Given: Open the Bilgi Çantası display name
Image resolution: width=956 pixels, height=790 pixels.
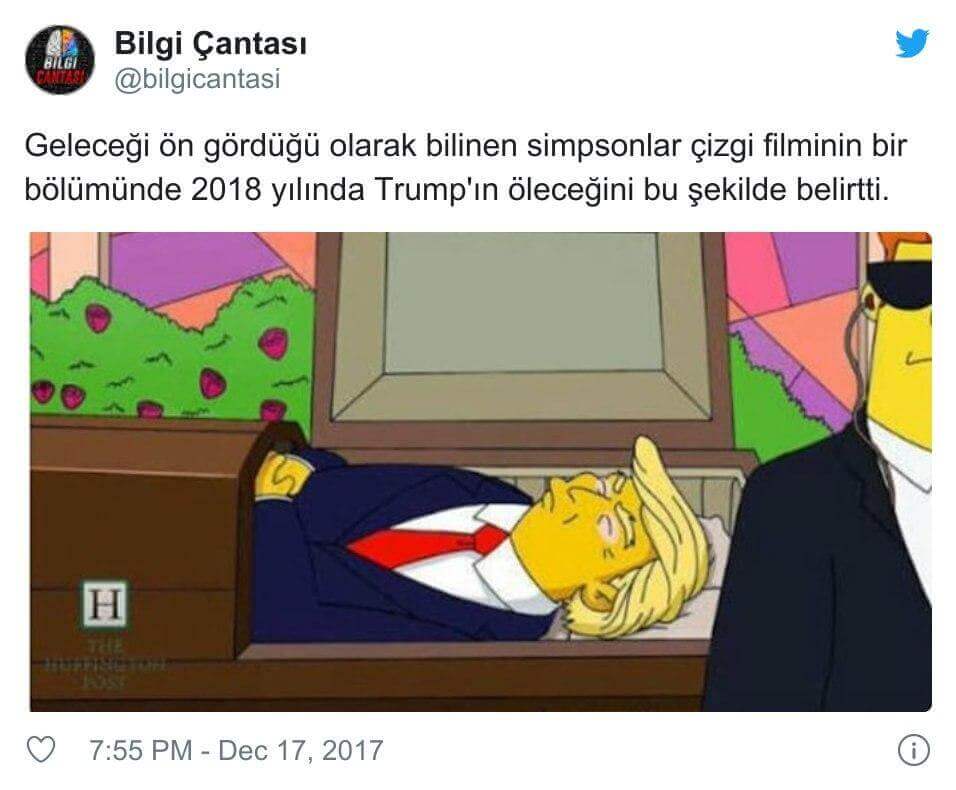Looking at the screenshot, I should click(x=210, y=43).
